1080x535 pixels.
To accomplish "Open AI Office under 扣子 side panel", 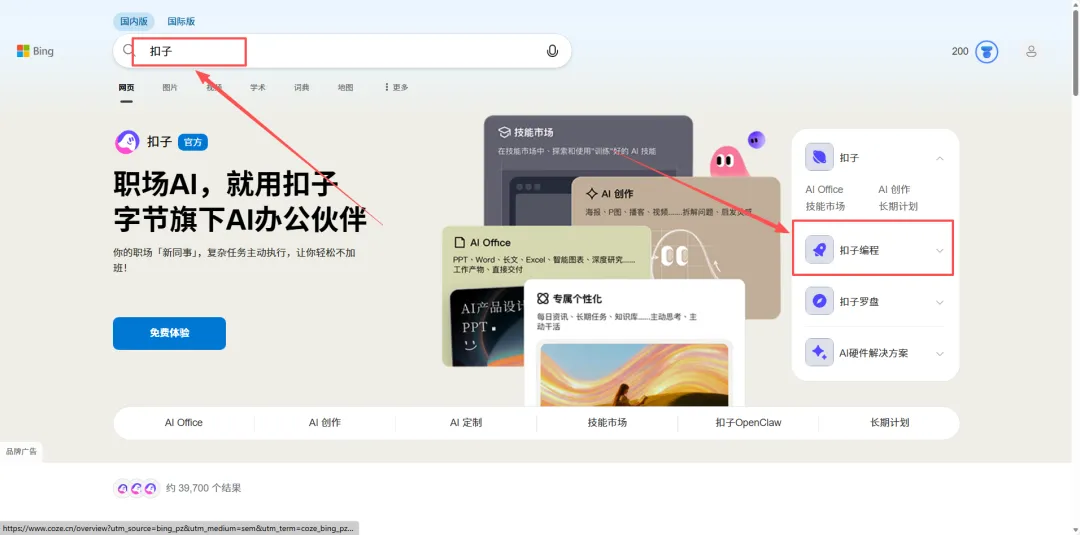I will 824,189.
